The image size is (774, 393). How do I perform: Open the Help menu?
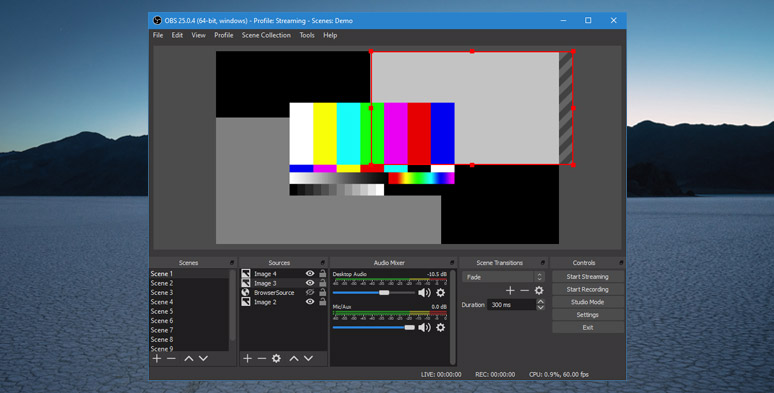tap(330, 35)
